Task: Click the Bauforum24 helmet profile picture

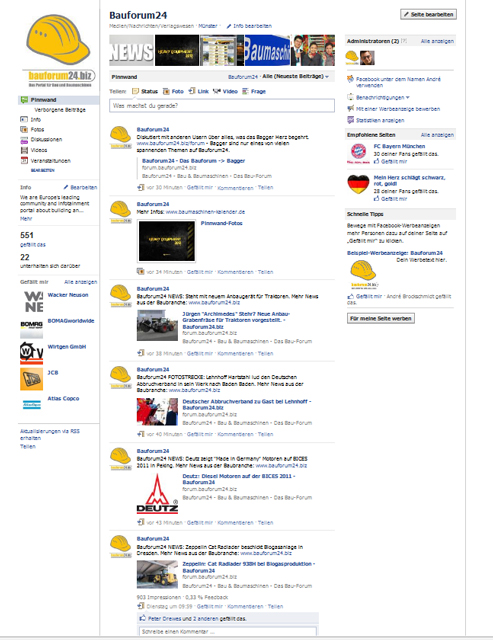Action: 58,50
